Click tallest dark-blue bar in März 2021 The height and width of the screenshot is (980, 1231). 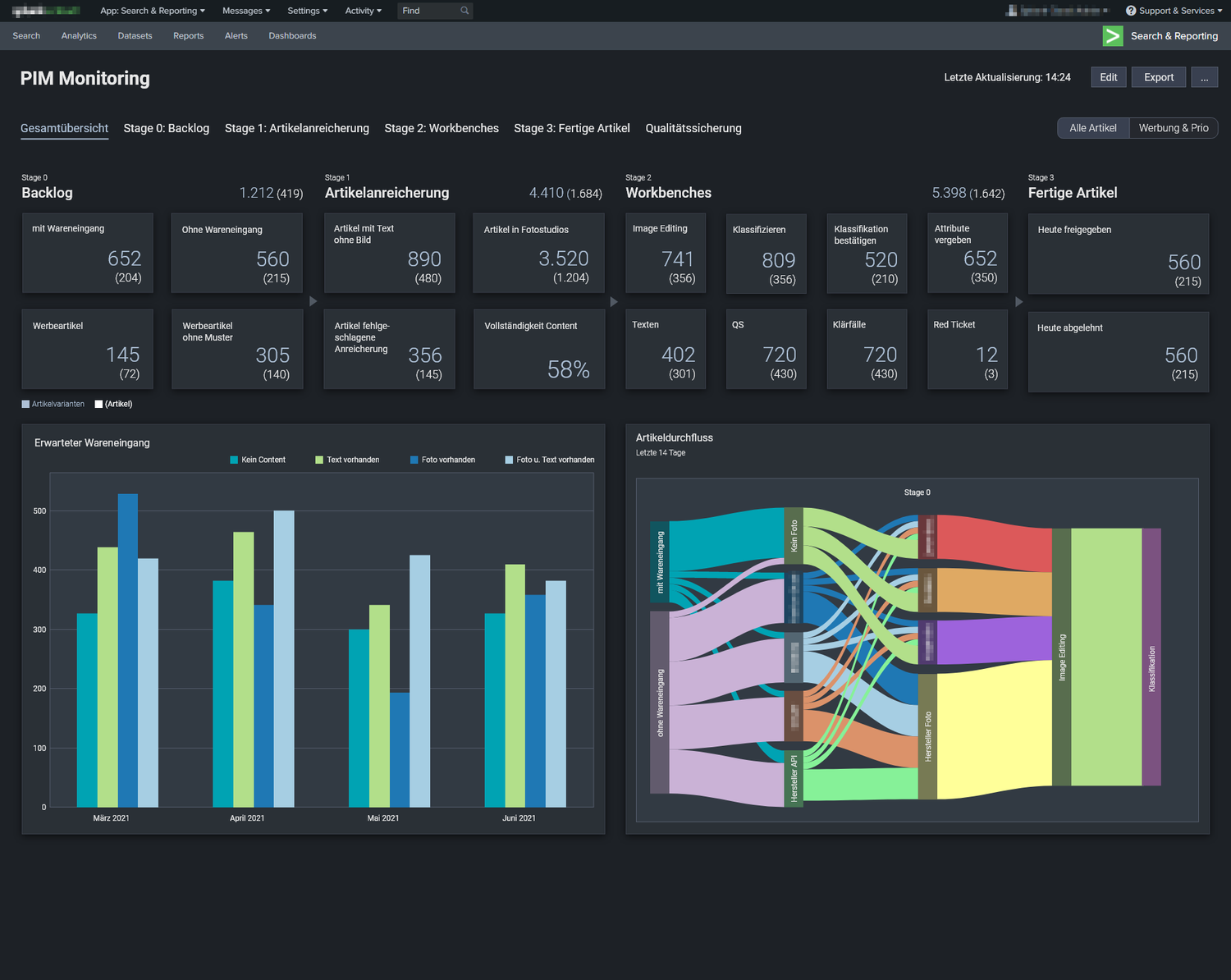pos(128,650)
